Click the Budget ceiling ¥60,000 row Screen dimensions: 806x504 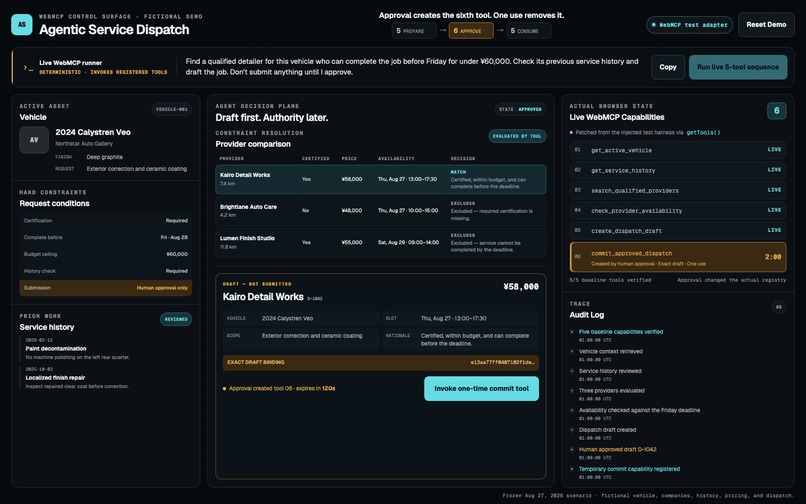105,254
